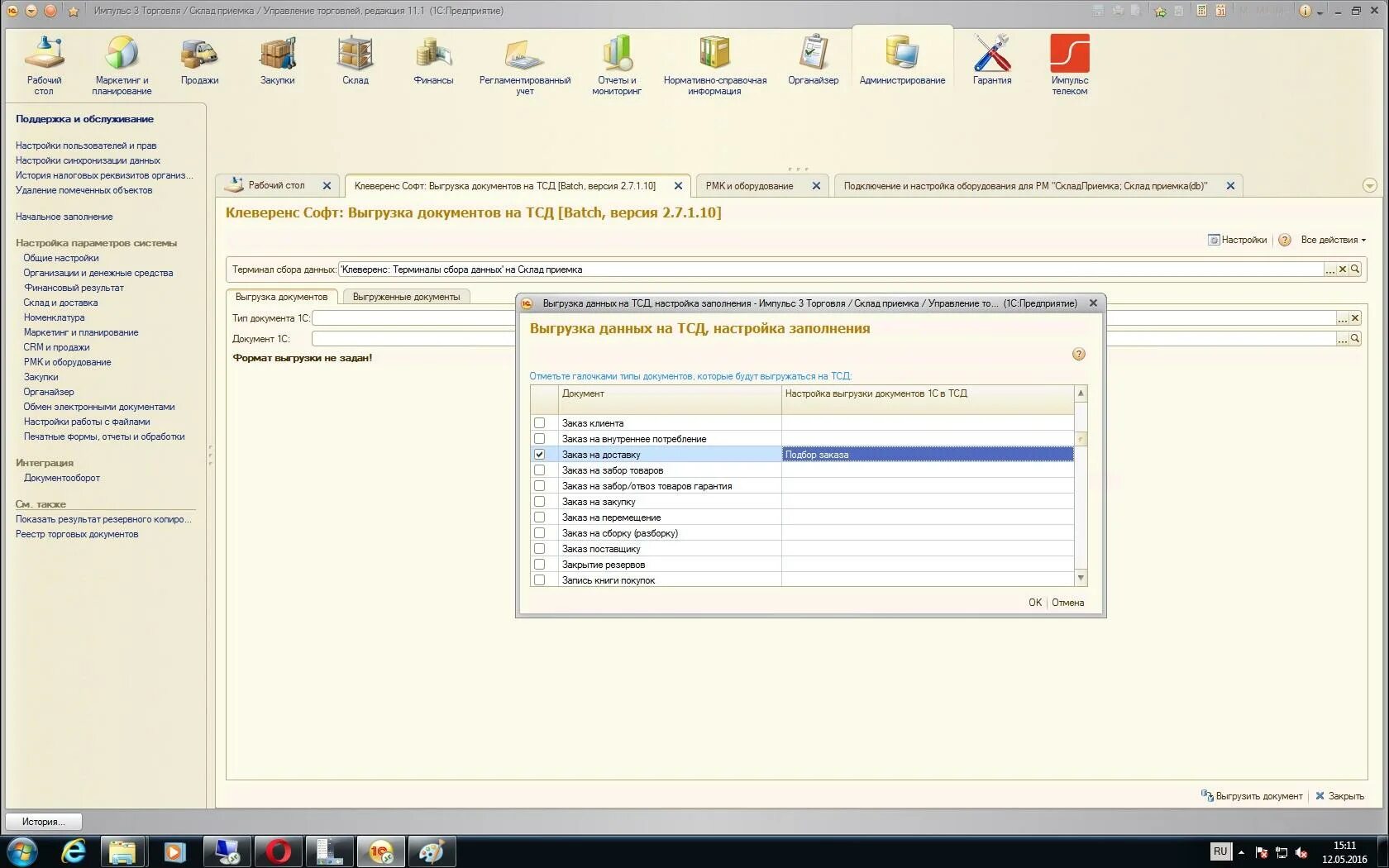This screenshot has width=1389, height=868.
Task: Click the История button
Action: point(44,822)
